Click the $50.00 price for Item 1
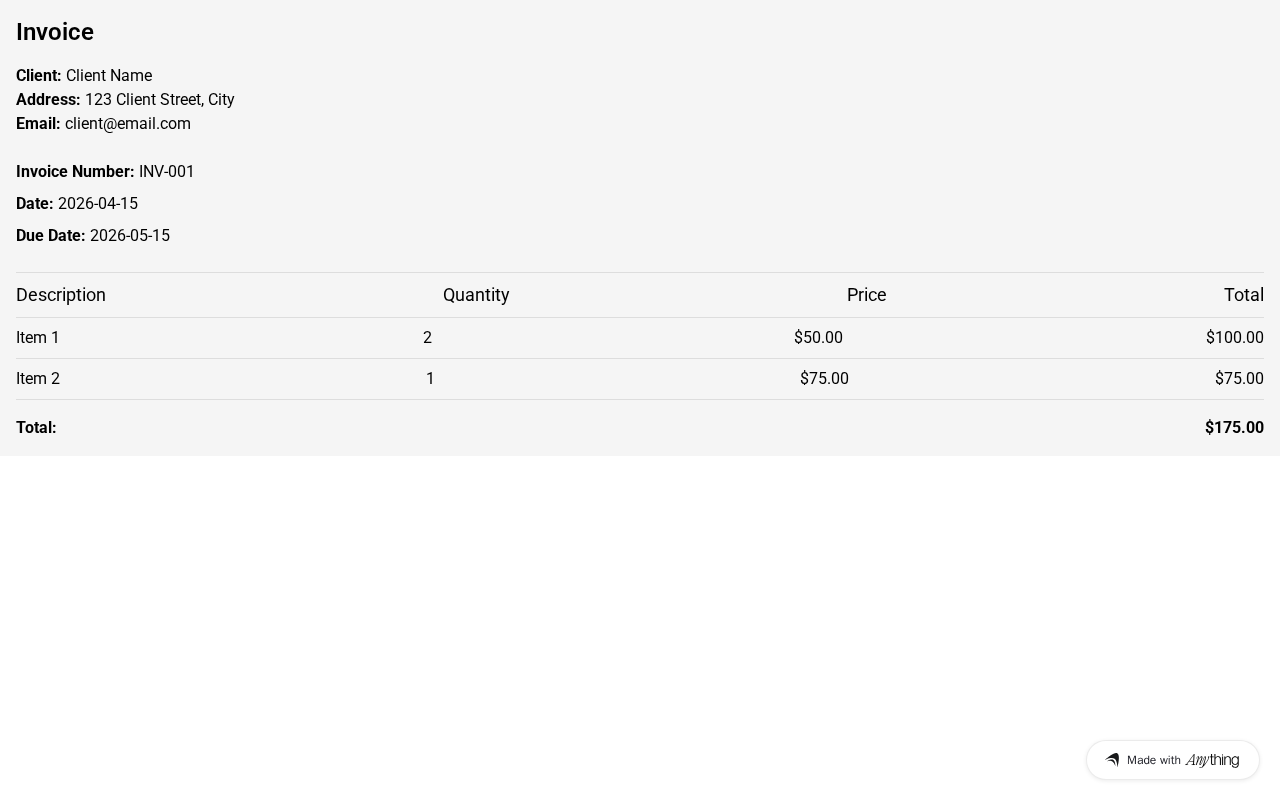 818,338
